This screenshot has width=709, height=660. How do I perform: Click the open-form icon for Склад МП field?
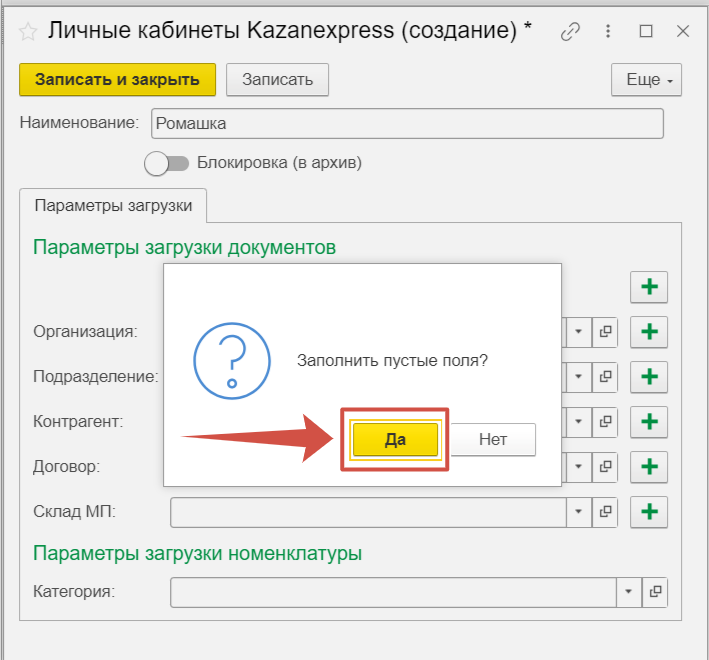tap(605, 512)
